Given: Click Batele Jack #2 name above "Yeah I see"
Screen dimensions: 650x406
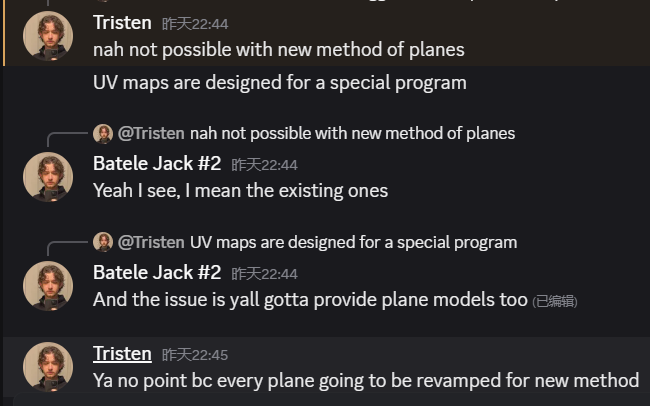Looking at the screenshot, I should pyautogui.click(x=157, y=163).
